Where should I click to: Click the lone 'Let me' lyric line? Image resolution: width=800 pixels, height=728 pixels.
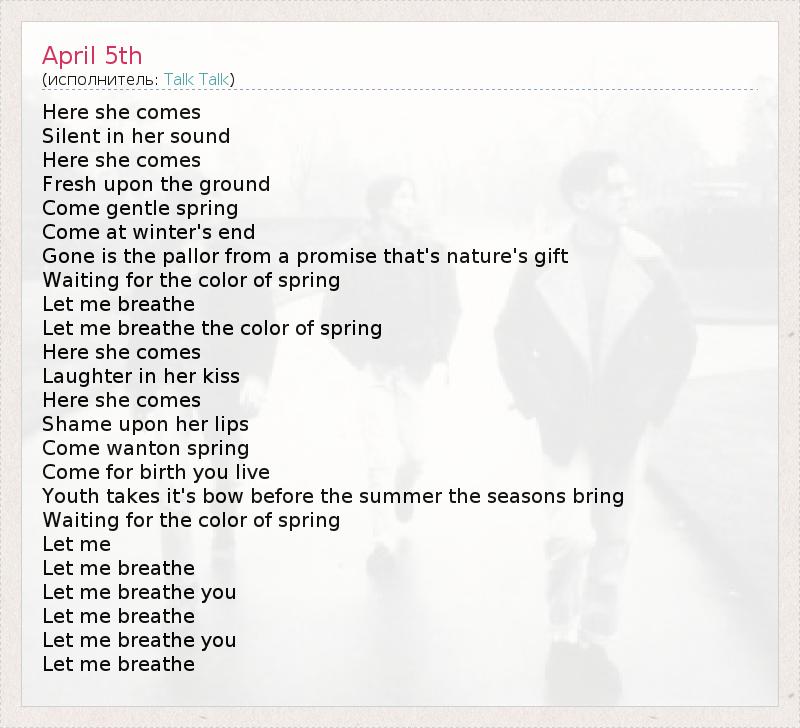coord(76,544)
